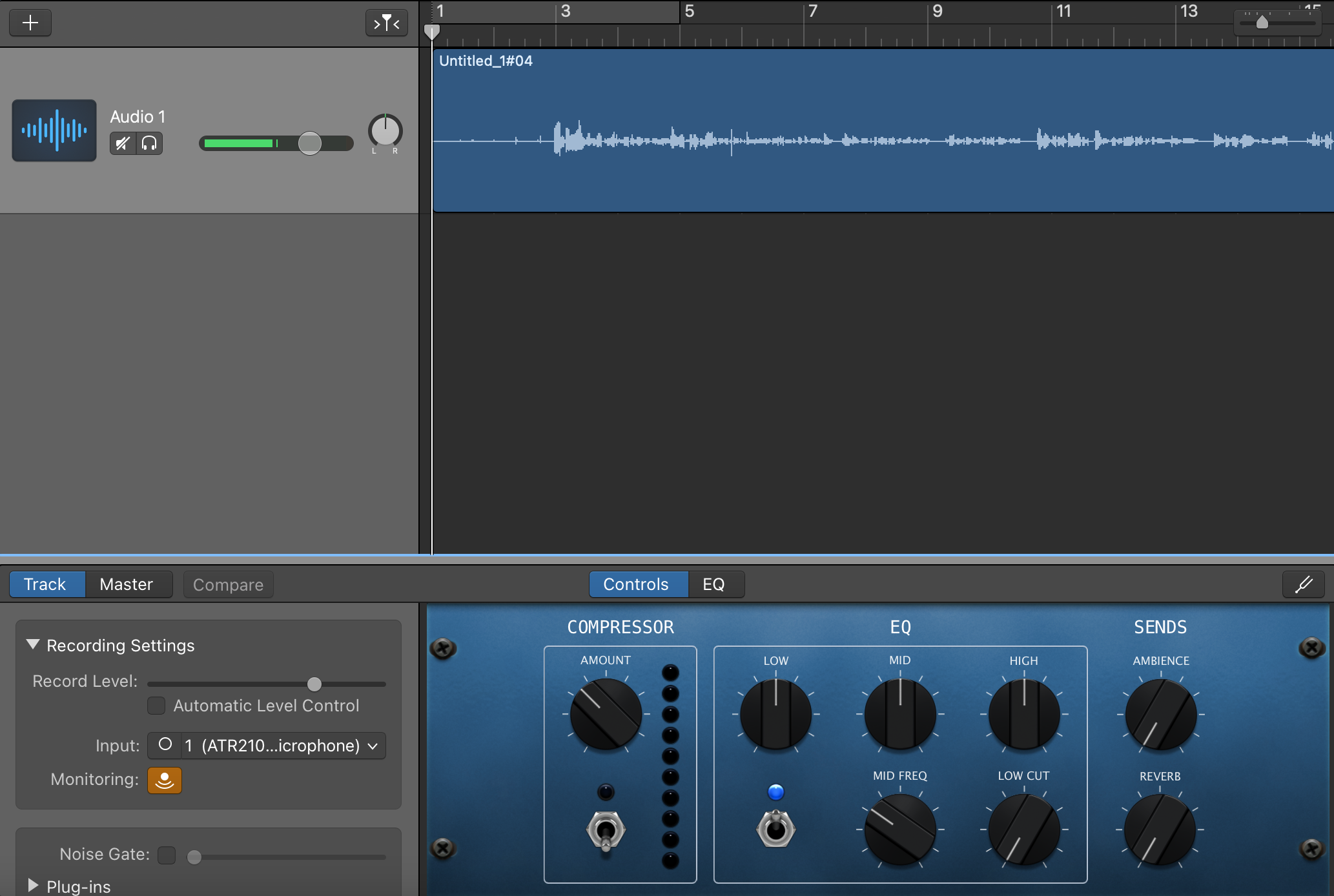Click the playhead marker at bar 1

pyautogui.click(x=432, y=32)
